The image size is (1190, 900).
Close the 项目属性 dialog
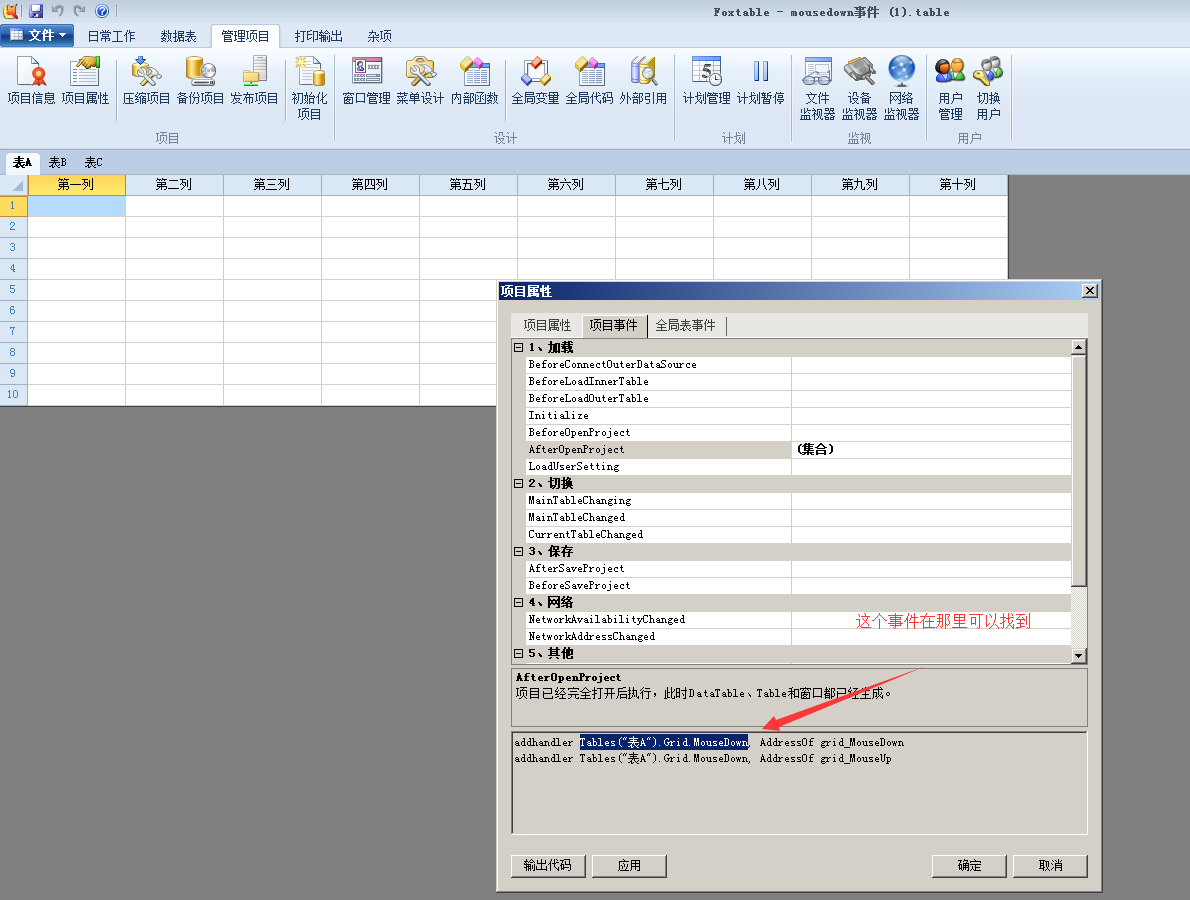[1090, 291]
